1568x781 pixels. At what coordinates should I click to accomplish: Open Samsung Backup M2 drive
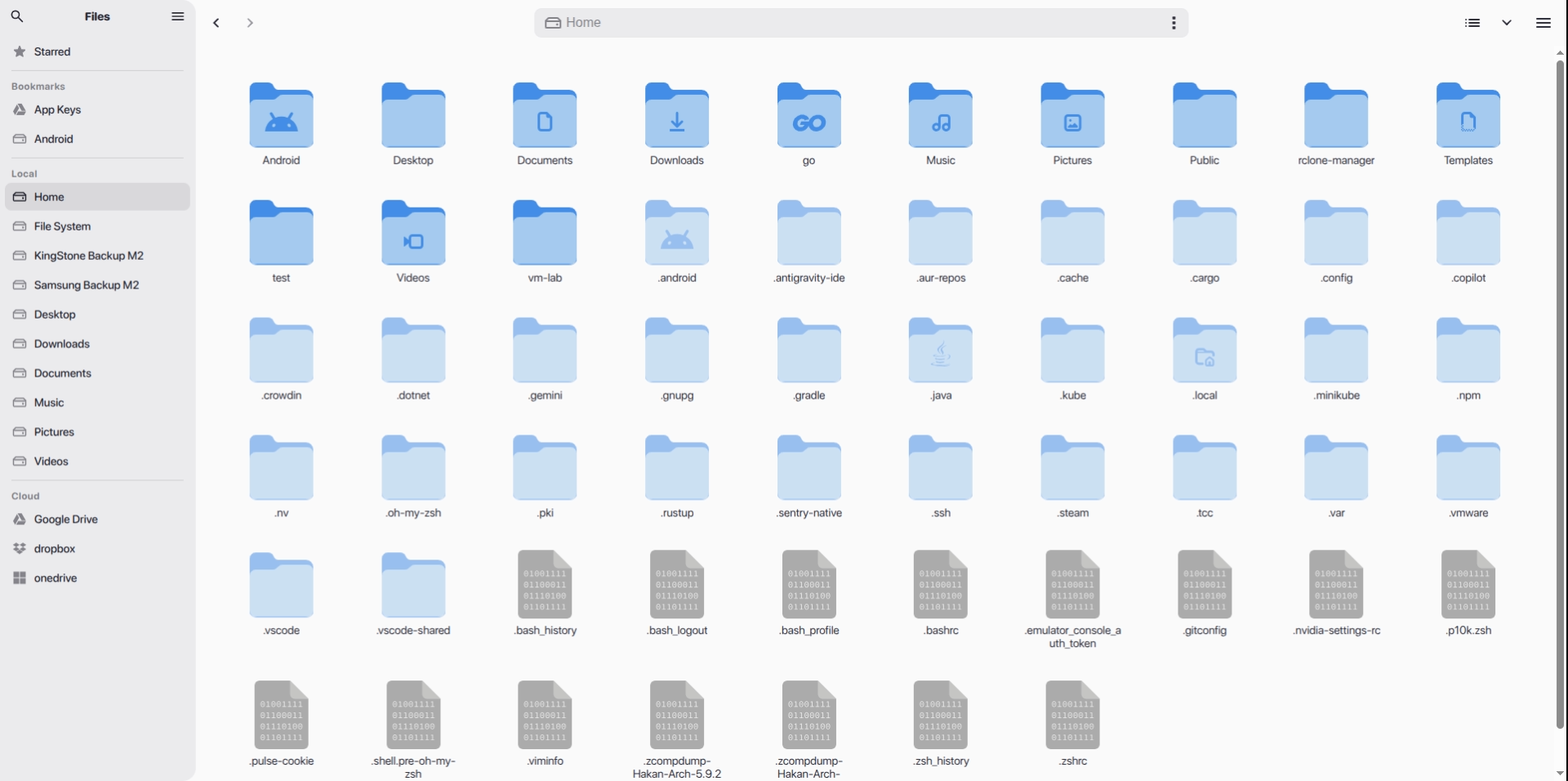click(97, 285)
